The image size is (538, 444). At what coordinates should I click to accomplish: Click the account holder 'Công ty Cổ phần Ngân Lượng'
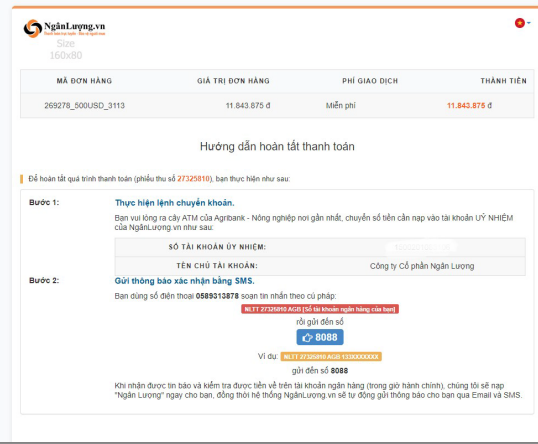422,266
